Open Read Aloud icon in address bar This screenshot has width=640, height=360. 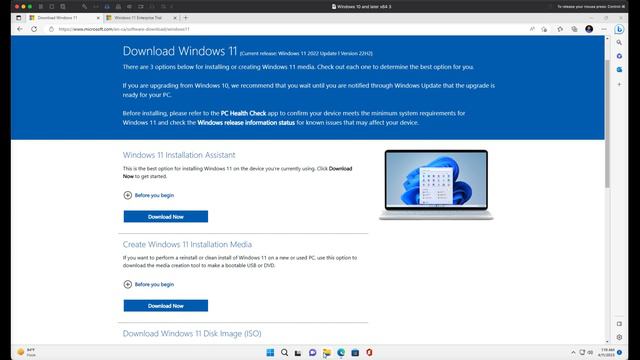pyautogui.click(x=532, y=29)
